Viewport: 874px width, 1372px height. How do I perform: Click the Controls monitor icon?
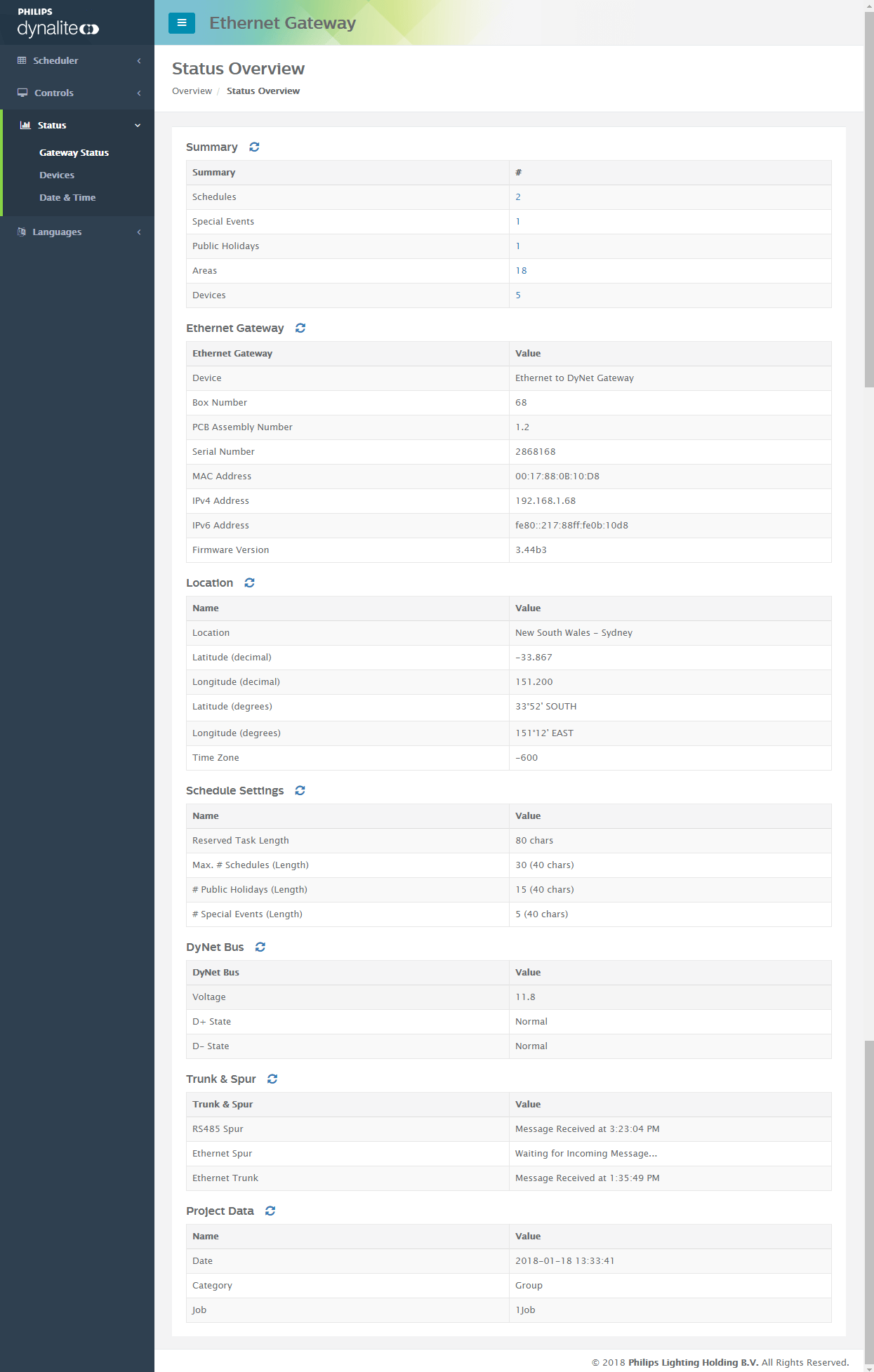coord(22,92)
